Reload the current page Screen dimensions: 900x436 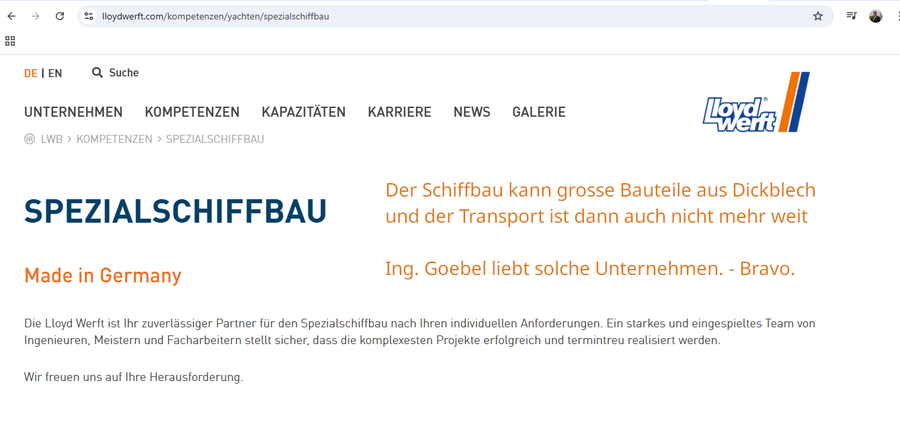(x=60, y=16)
